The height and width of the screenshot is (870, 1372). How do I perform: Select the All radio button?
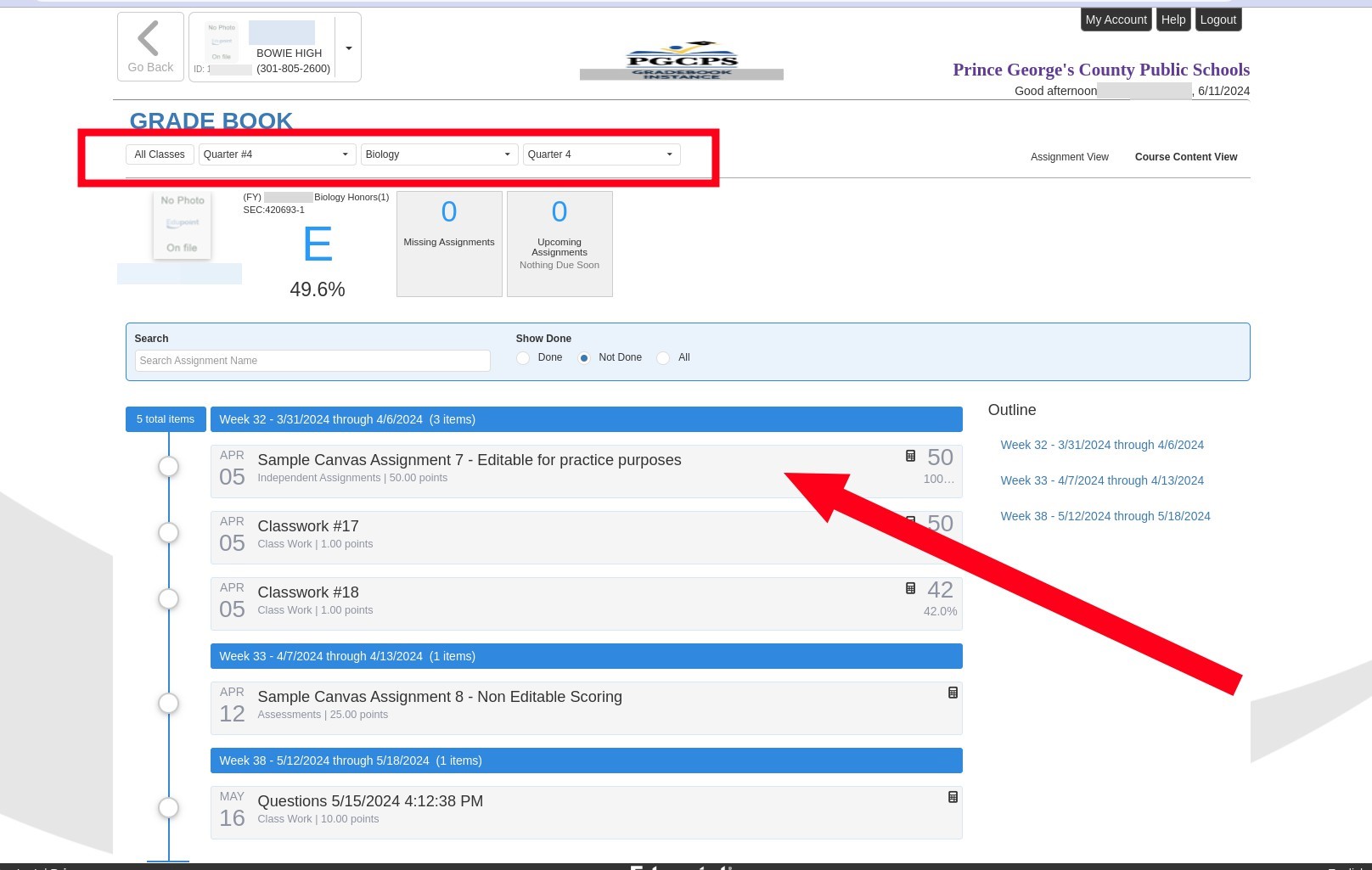[x=663, y=358]
